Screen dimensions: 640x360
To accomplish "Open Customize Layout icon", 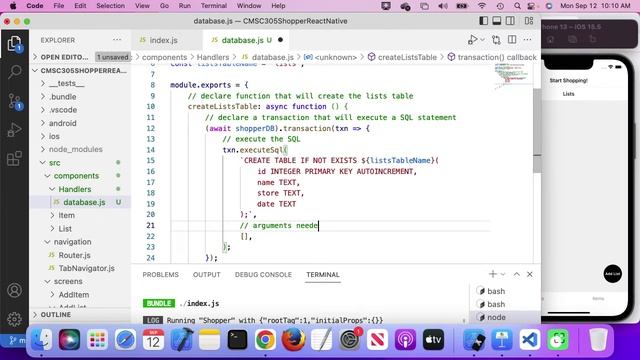I will tap(529, 21).
